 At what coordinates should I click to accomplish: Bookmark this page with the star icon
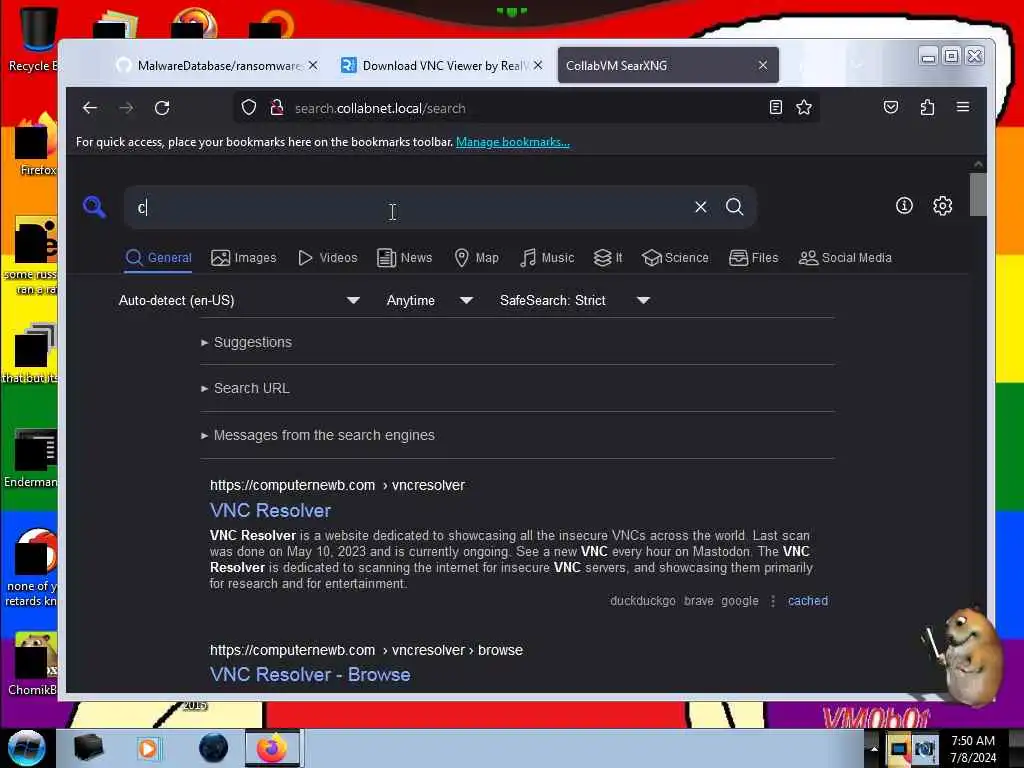[x=804, y=108]
